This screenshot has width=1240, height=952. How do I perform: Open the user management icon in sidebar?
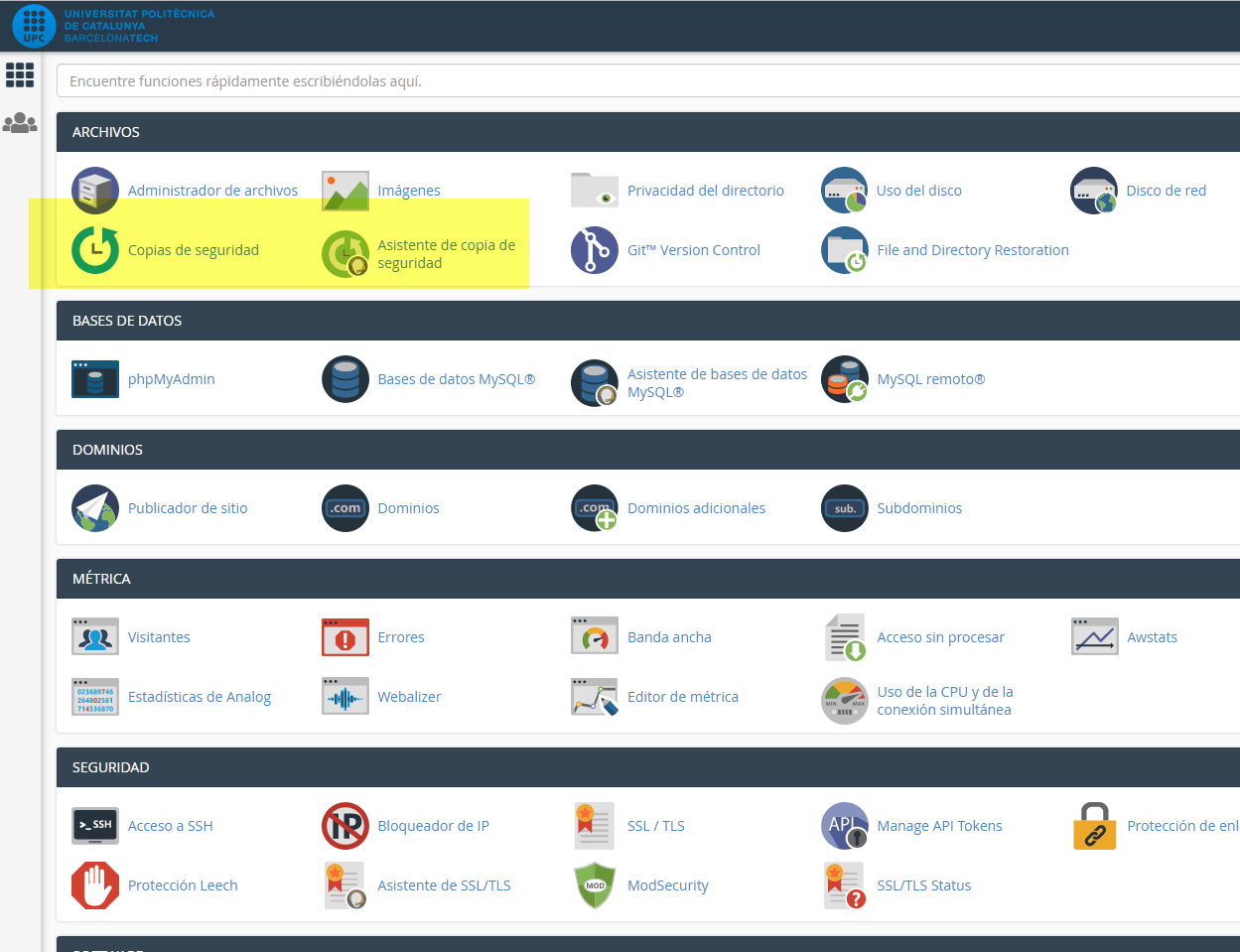[20, 123]
